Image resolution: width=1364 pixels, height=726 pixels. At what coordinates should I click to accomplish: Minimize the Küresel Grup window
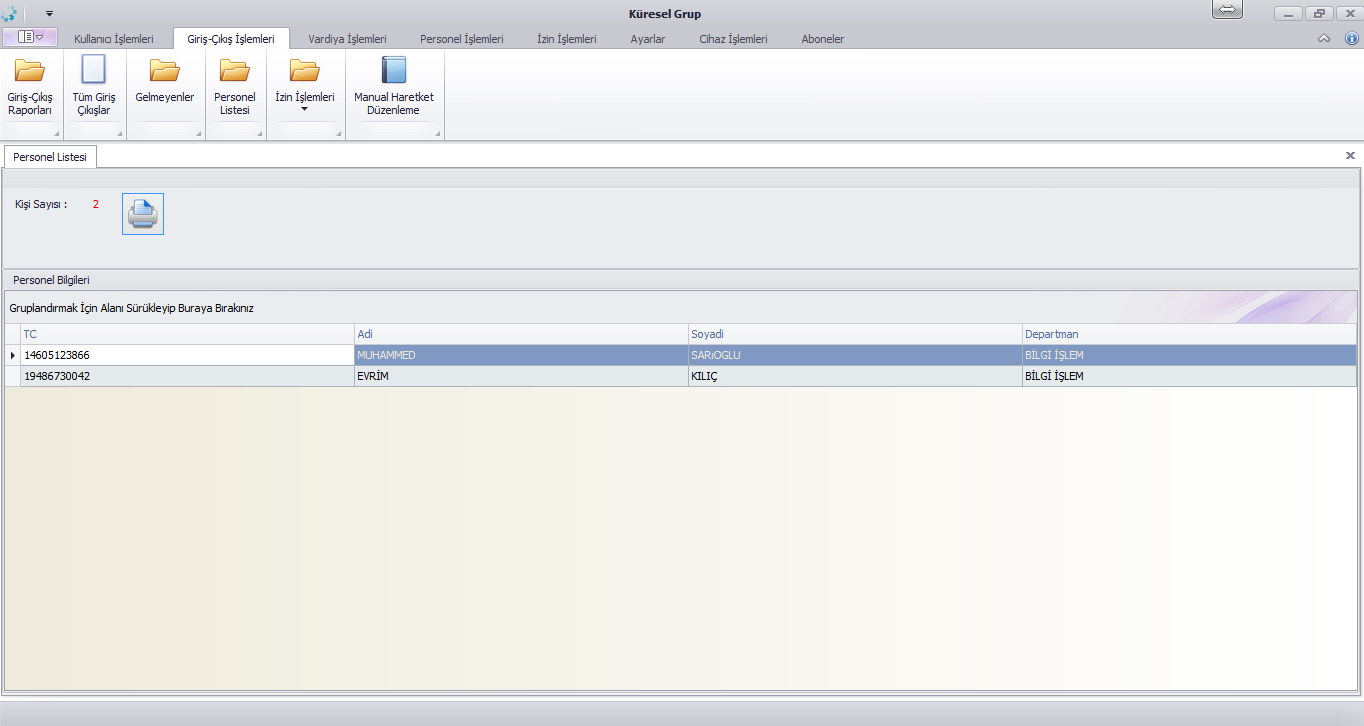click(1289, 13)
